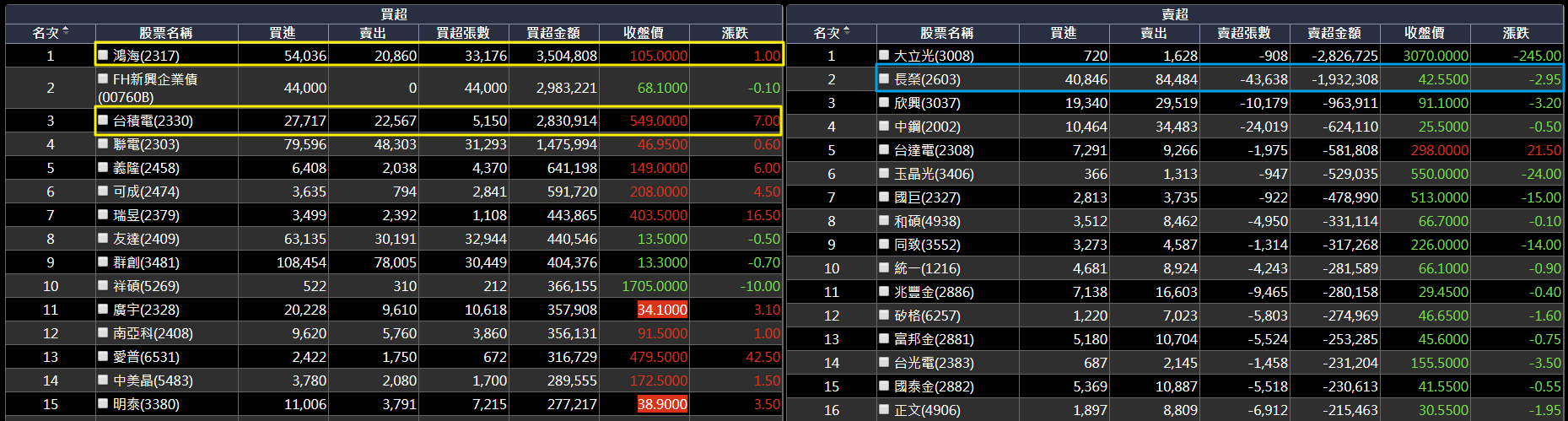1568x421 pixels.
Task: Sort 賣超 table by 名次 arrow
Action: click(847, 32)
